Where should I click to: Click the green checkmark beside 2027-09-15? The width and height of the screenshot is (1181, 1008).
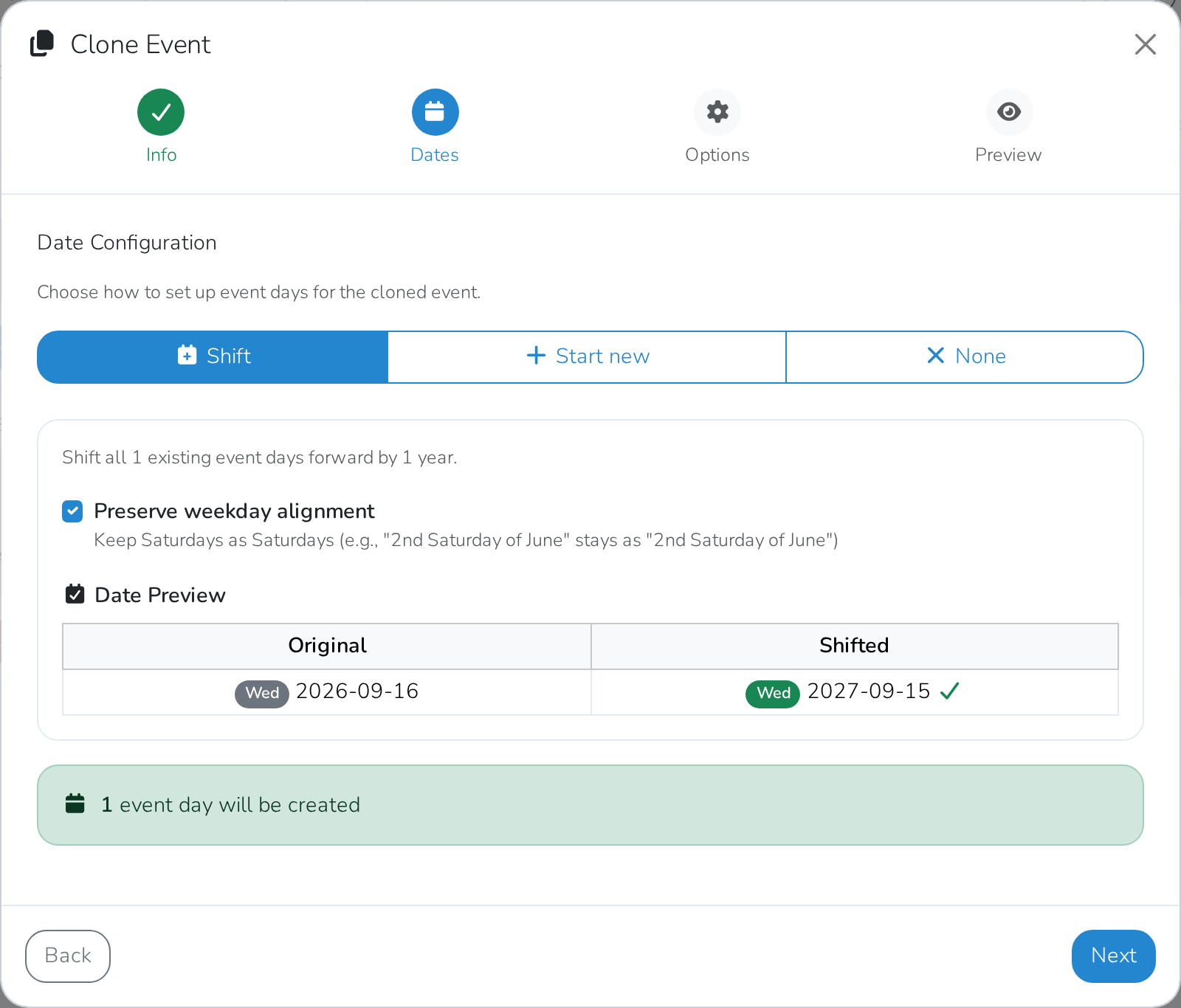point(949,691)
